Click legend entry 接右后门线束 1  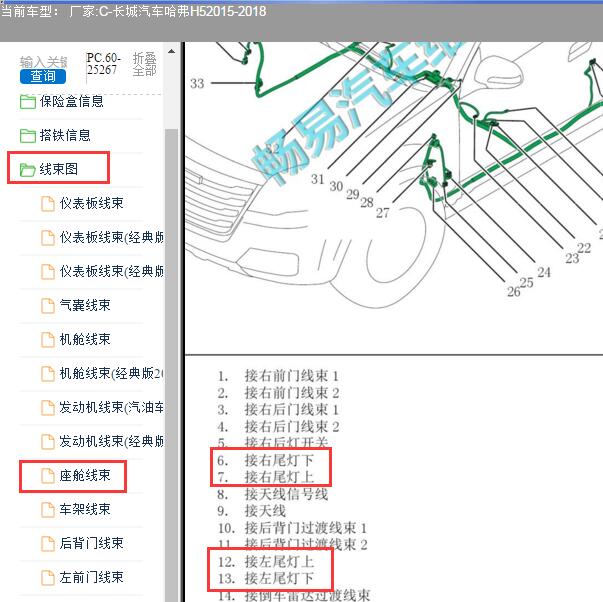(x=292, y=410)
